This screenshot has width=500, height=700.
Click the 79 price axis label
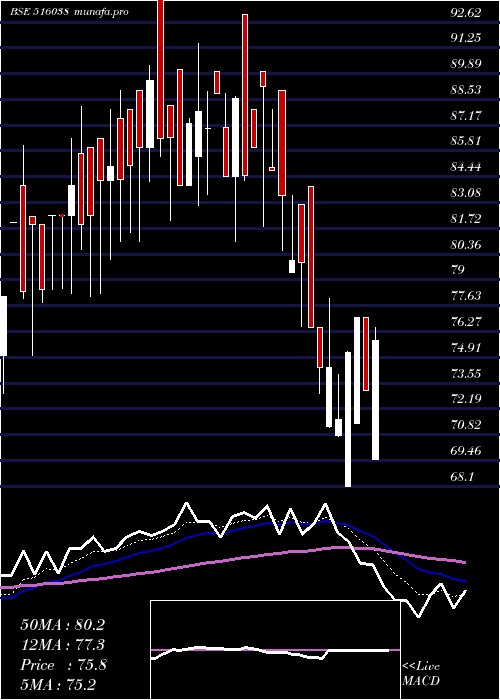(458, 270)
